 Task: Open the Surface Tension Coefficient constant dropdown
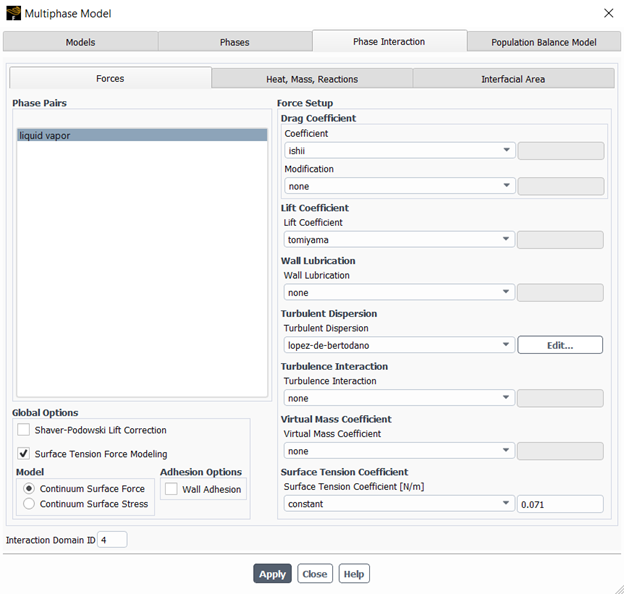point(399,504)
